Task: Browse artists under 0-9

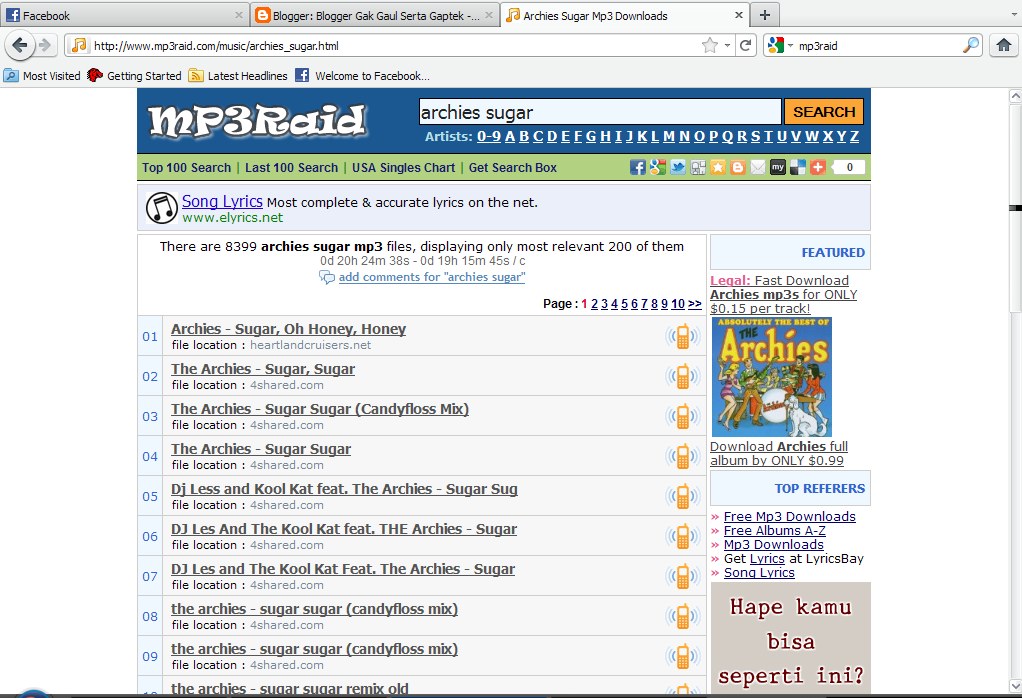Action: click(489, 136)
